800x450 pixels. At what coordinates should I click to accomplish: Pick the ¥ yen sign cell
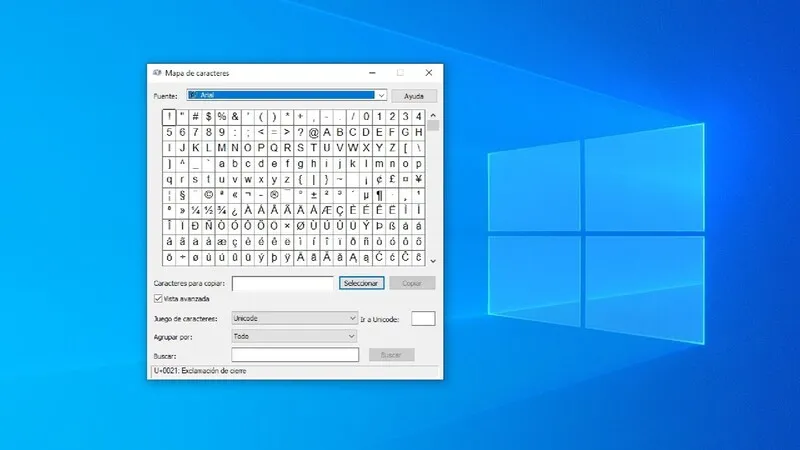(418, 179)
